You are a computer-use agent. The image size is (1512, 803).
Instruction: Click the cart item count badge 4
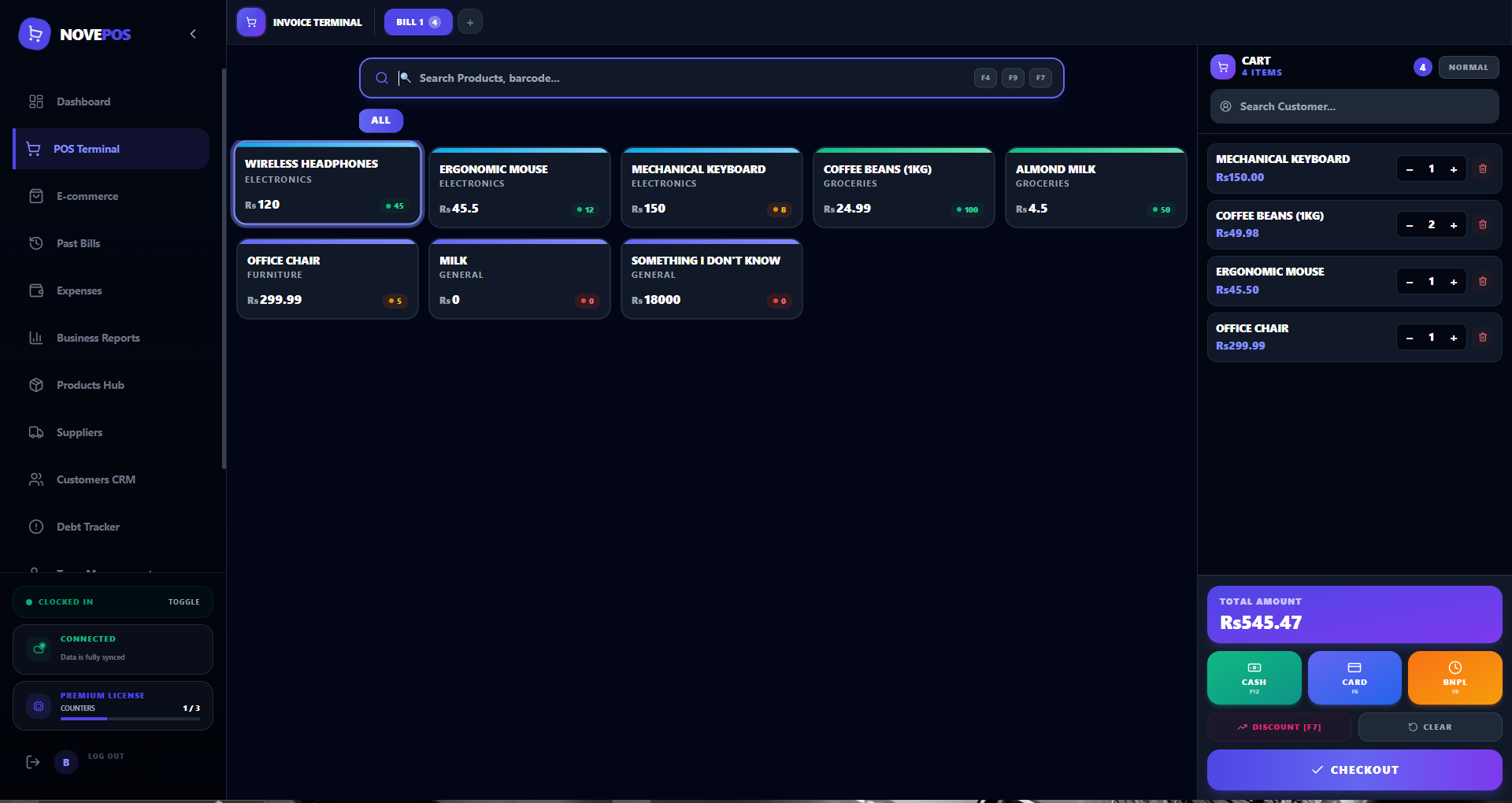[1422, 68]
